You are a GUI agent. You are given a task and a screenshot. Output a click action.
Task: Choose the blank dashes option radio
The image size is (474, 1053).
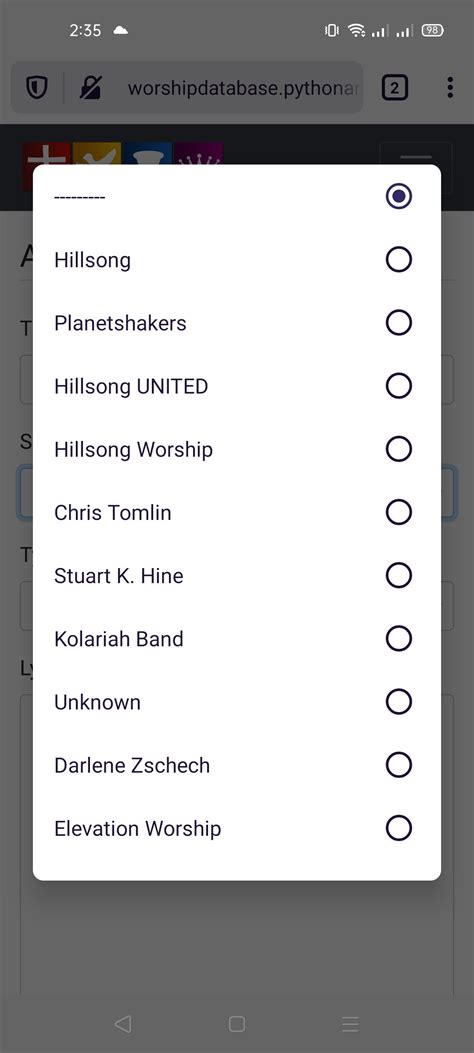point(399,197)
